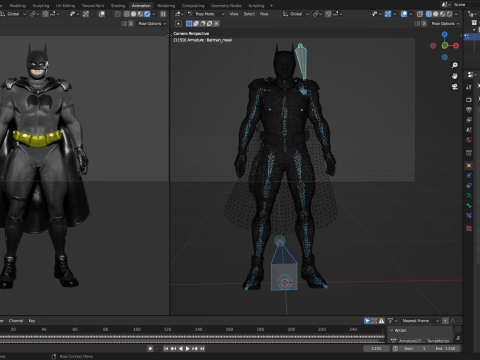
Task: Open the material properties tab (checkered sphere)
Action: click(x=469, y=228)
